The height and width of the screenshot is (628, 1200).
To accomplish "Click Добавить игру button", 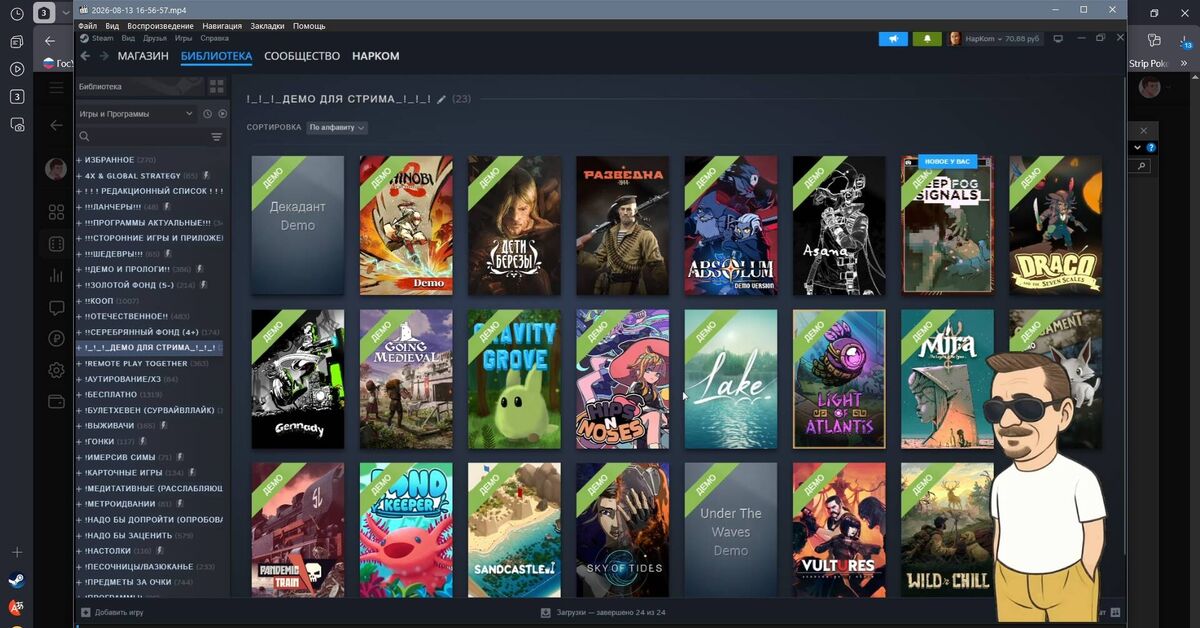I will click(112, 612).
